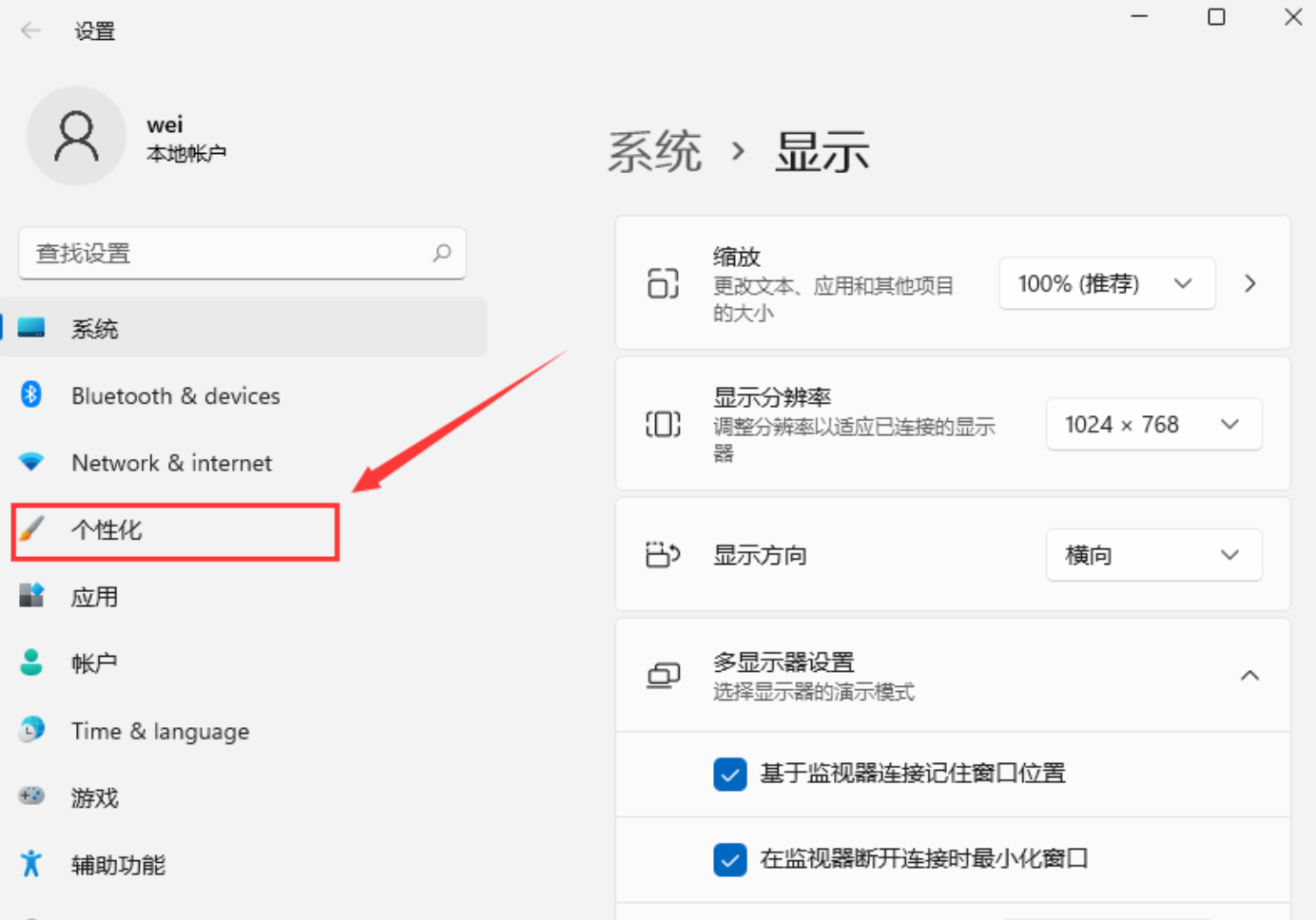Select the 个性化 personalization icon
Screen dimensions: 1316x920
[x=31, y=530]
